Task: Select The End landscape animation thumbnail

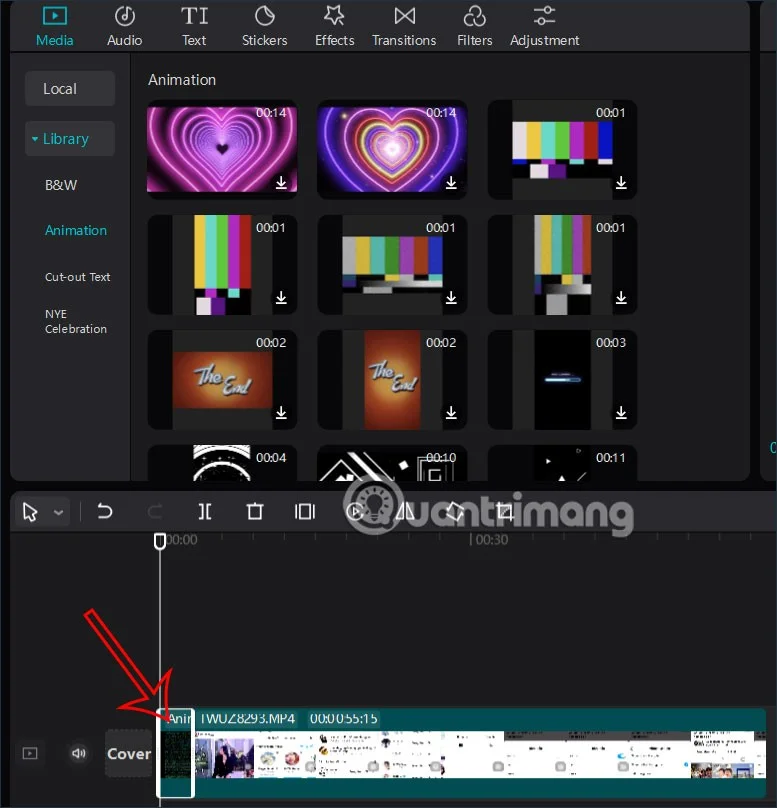Action: (222, 377)
